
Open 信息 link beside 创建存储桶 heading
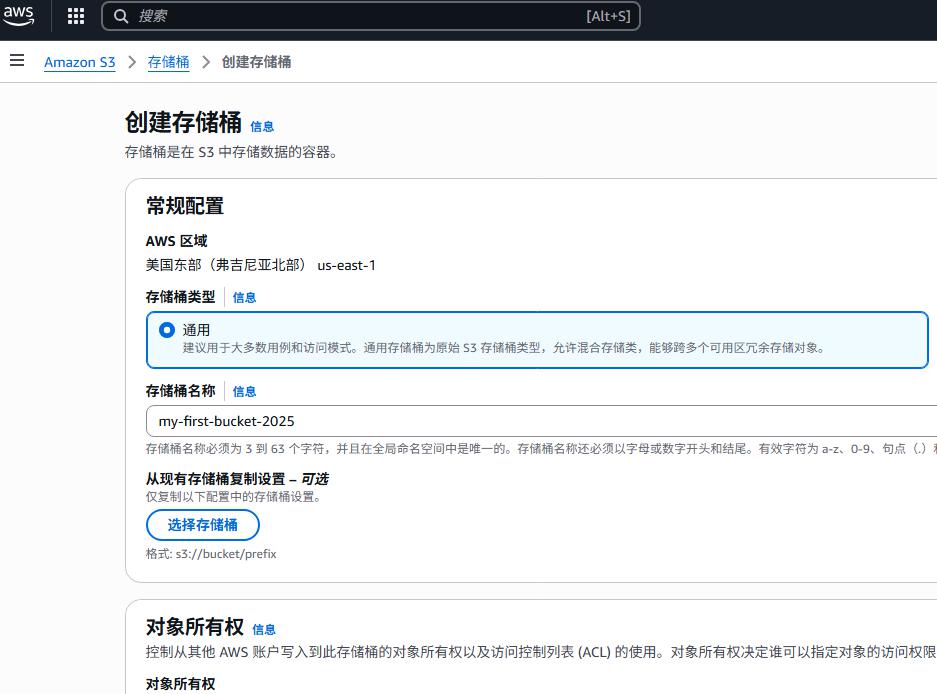point(262,126)
